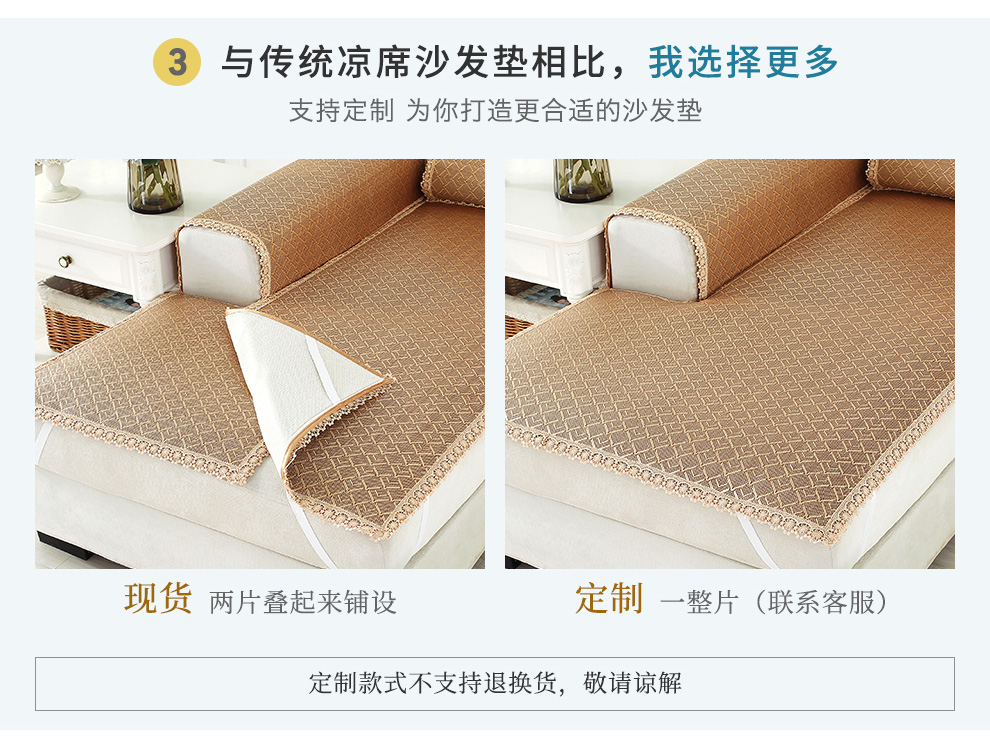Click the white pedestal vase at top-left of left photo
The width and height of the screenshot is (990, 745).
[x=56, y=181]
